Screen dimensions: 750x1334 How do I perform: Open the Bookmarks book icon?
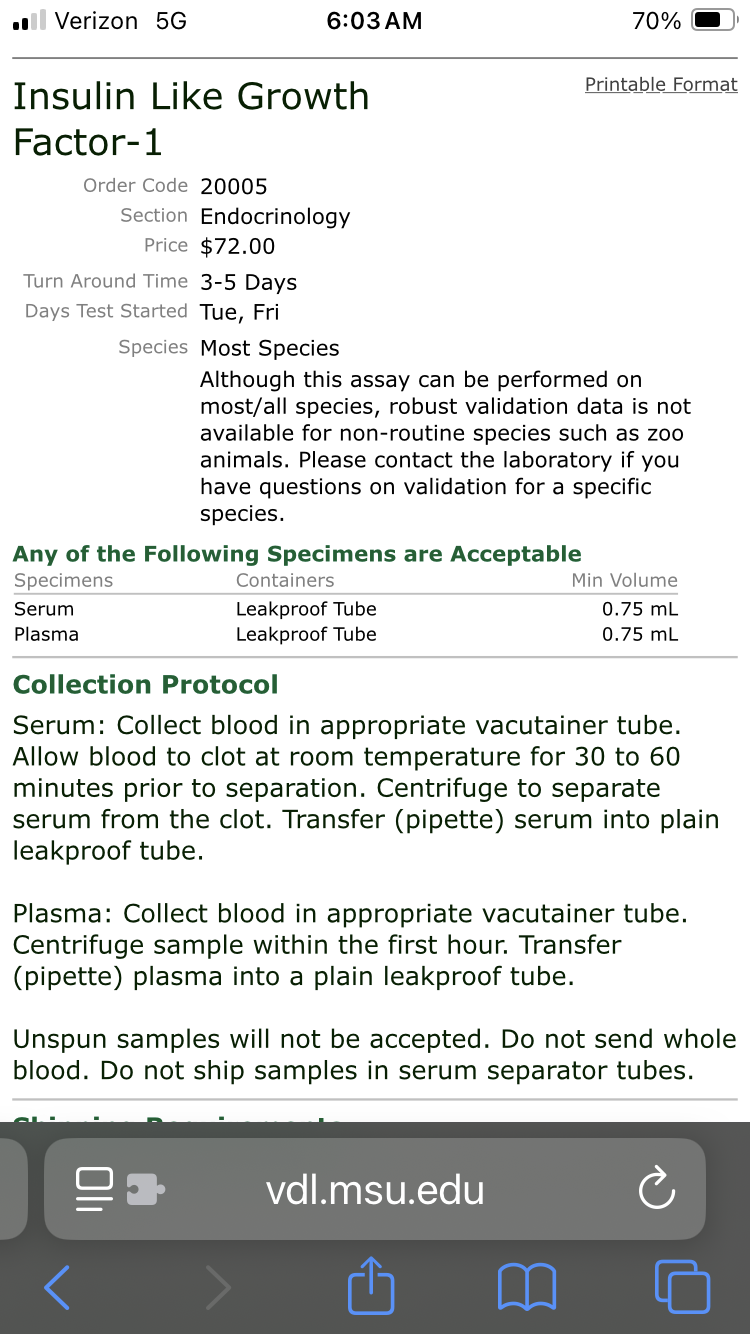click(526, 1286)
